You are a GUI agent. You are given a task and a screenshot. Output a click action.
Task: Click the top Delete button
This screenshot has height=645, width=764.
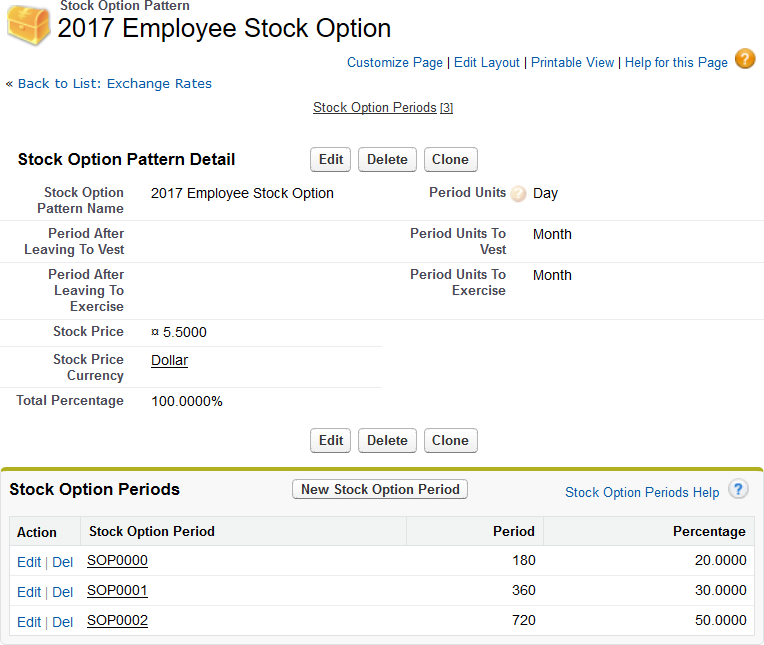387,159
